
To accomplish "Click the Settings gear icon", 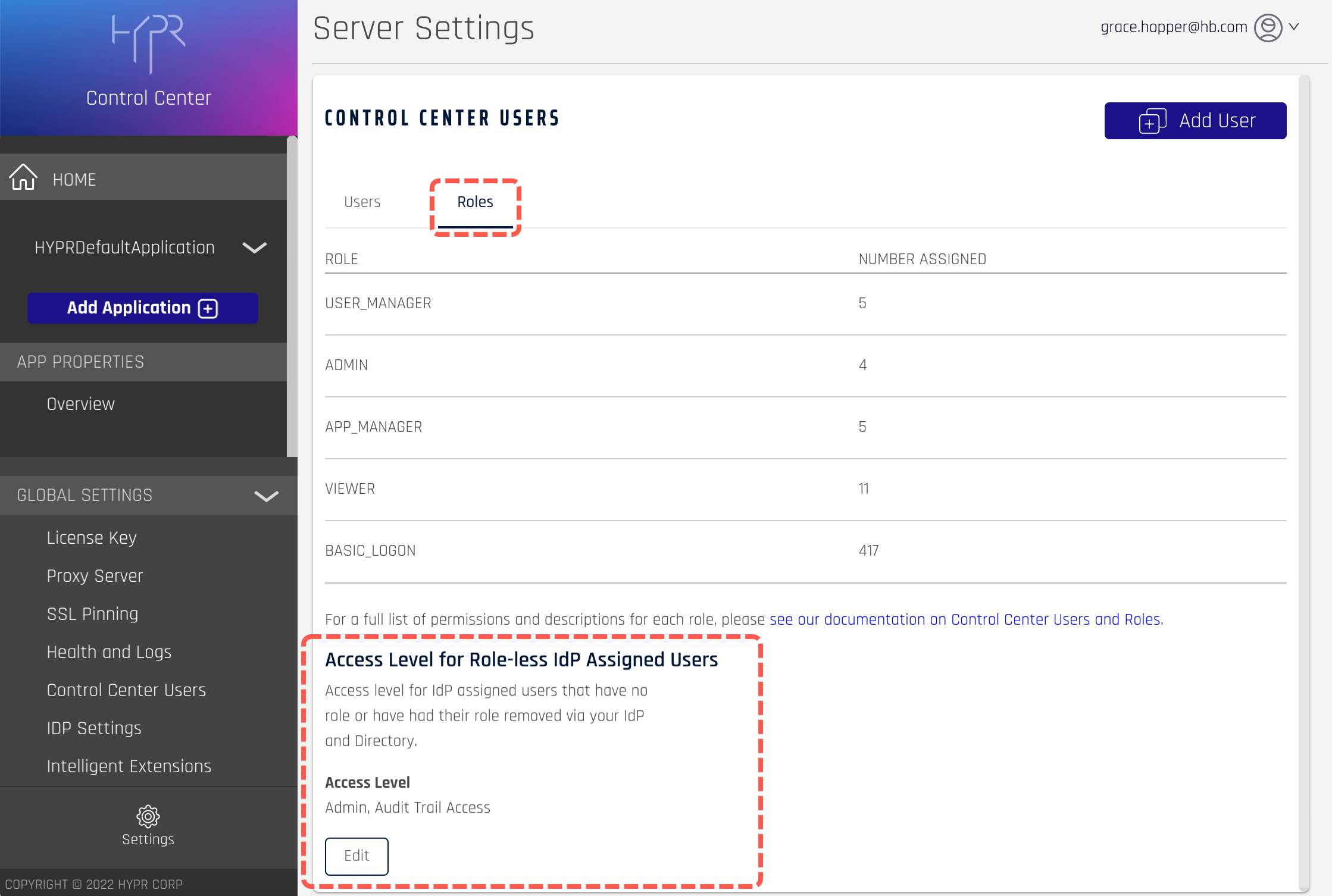I will click(x=148, y=816).
